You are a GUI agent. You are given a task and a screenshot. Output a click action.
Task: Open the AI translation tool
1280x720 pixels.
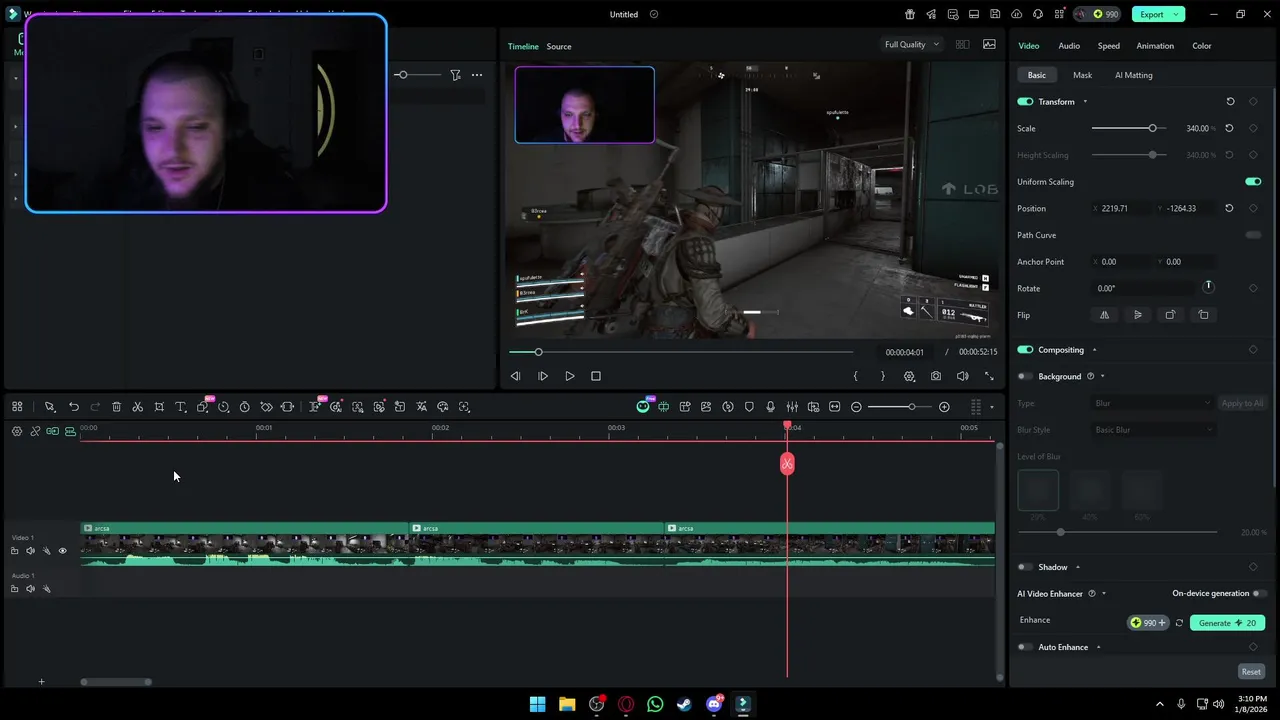(x=422, y=407)
